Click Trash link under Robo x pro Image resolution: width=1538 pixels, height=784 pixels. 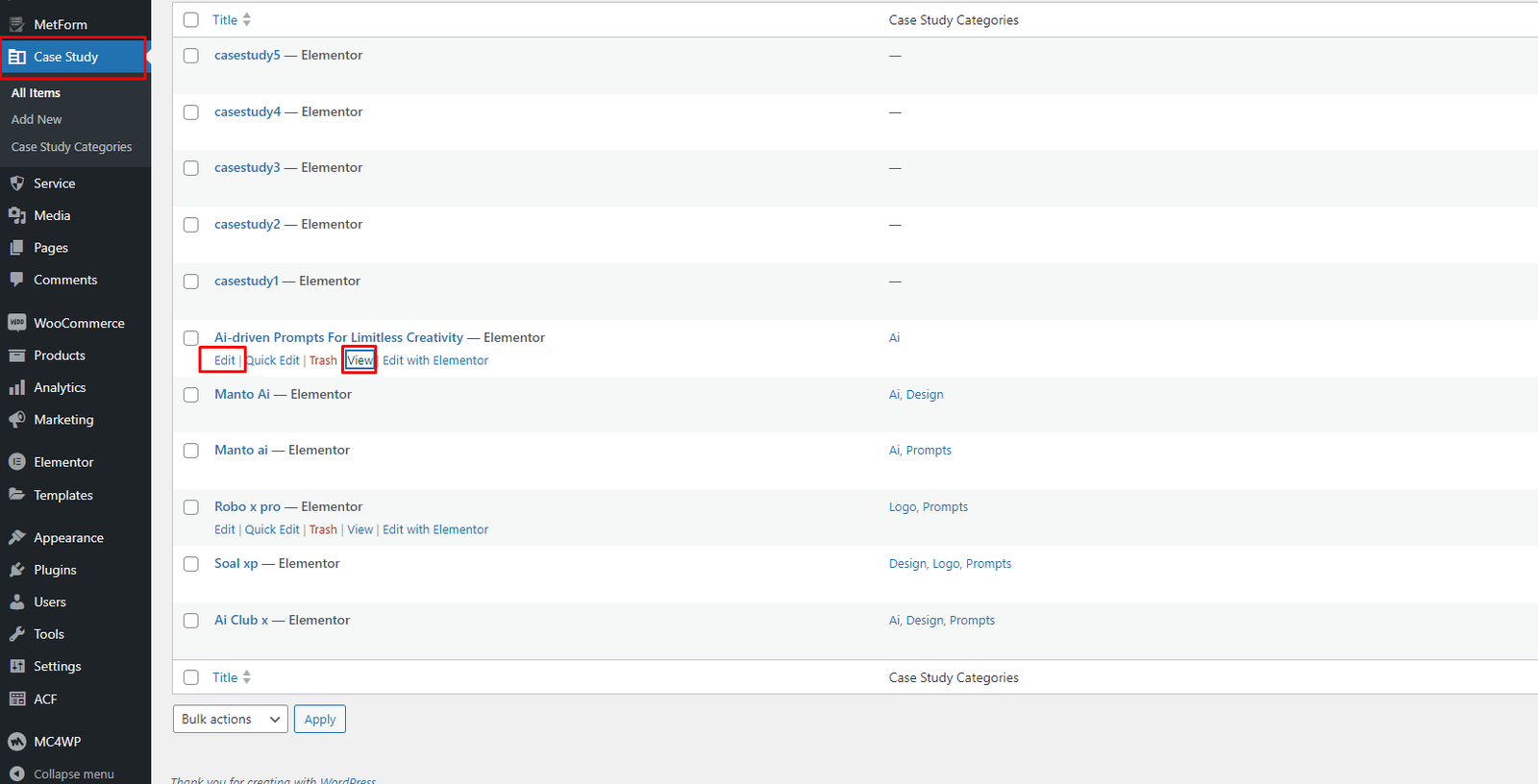tap(323, 529)
